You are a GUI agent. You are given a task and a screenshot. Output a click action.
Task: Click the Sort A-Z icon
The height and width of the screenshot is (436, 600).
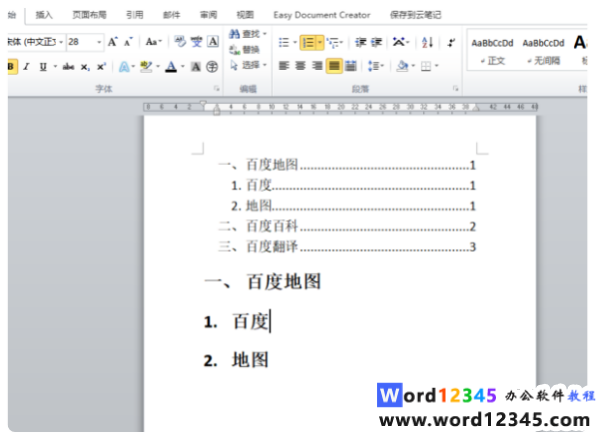427,42
